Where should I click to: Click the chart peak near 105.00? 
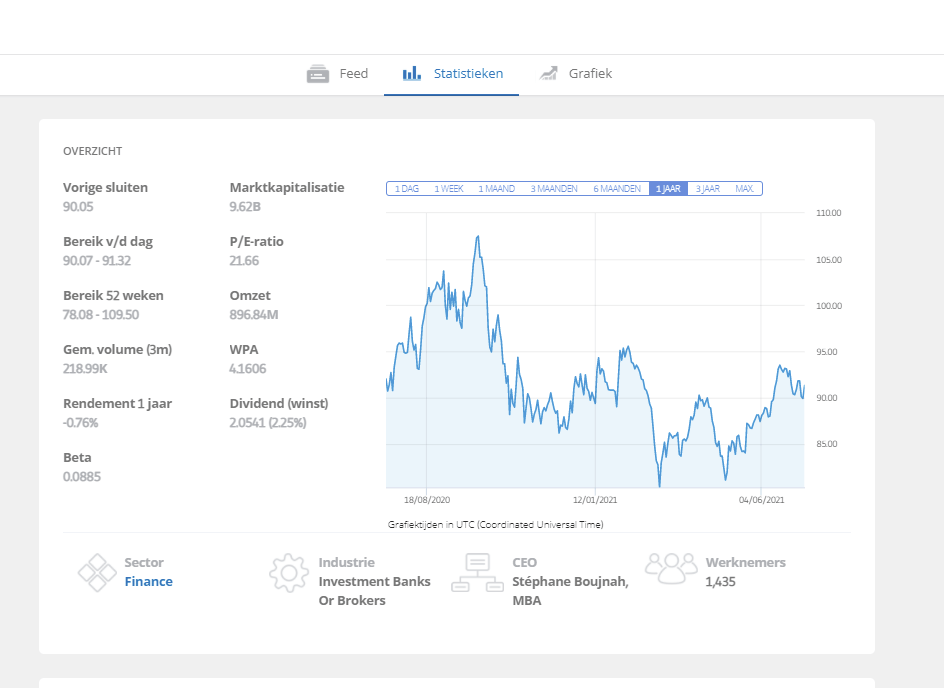[x=478, y=237]
